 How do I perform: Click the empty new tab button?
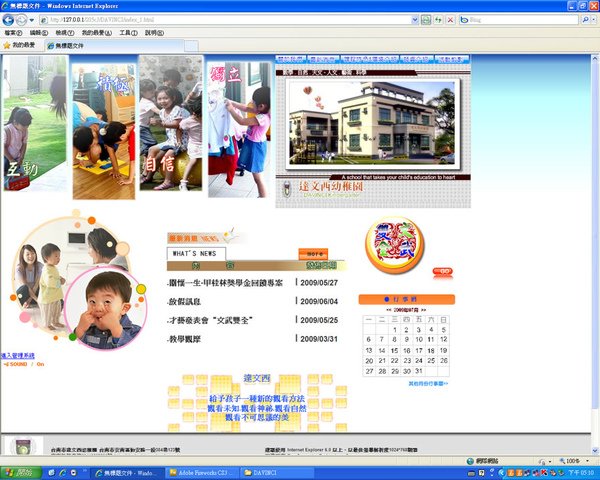(x=191, y=46)
